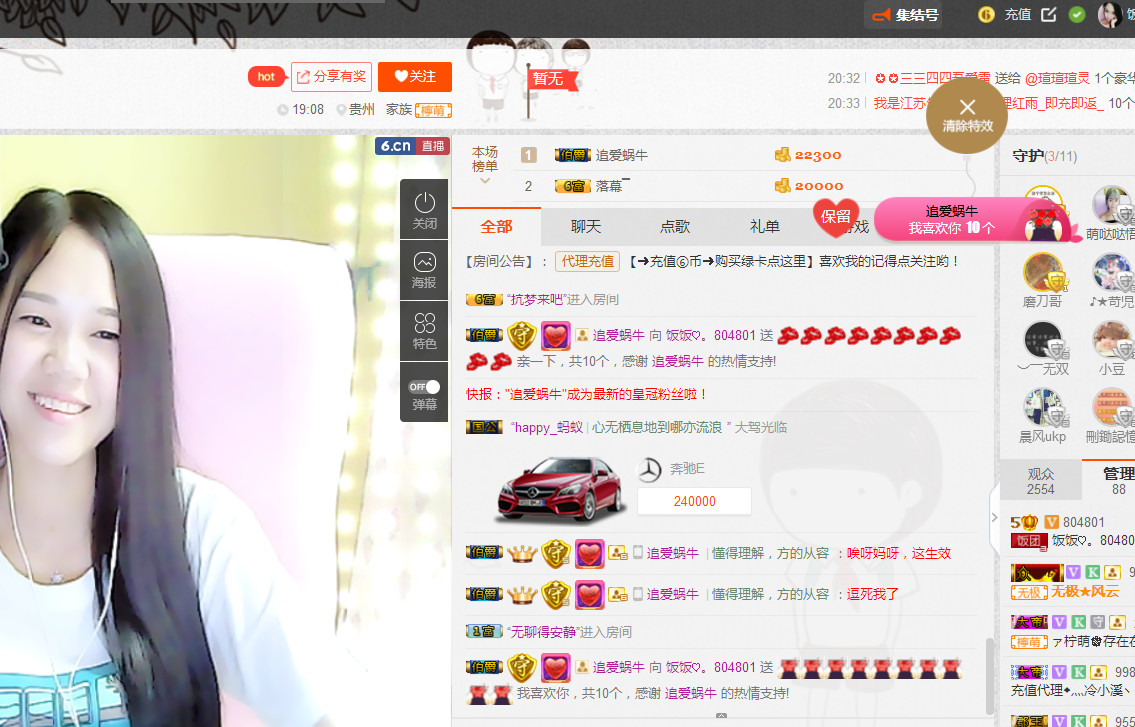Image resolution: width=1135 pixels, height=727 pixels.
Task: Click username 无聊得安静 entering room
Action: (542, 632)
